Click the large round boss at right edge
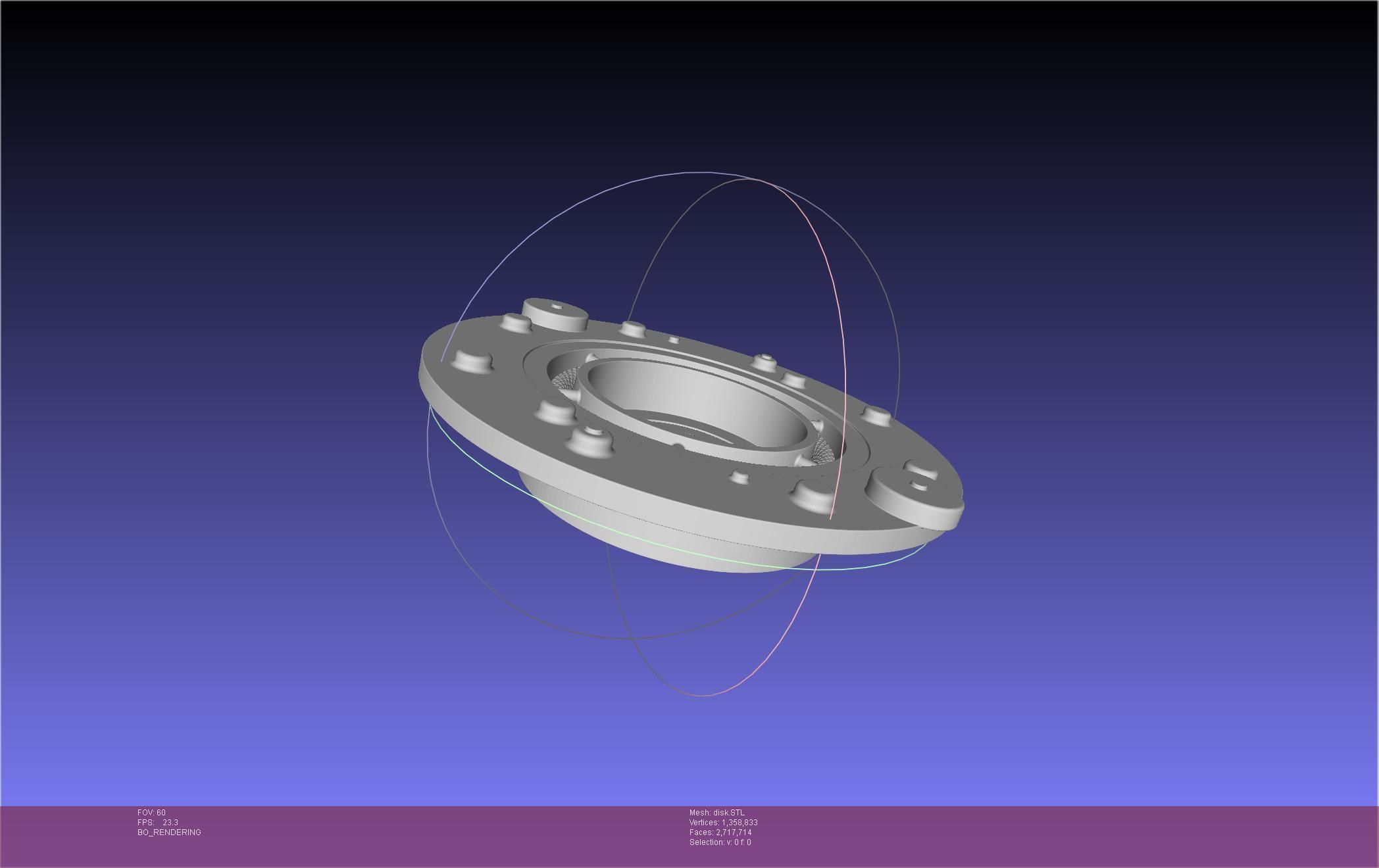The width and height of the screenshot is (1379, 868). coord(915,498)
